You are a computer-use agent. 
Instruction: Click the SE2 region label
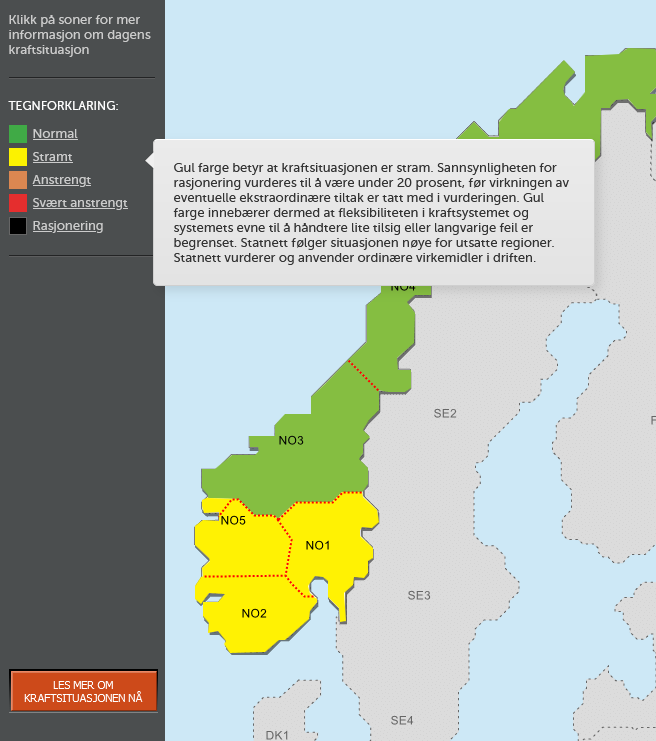point(445,414)
